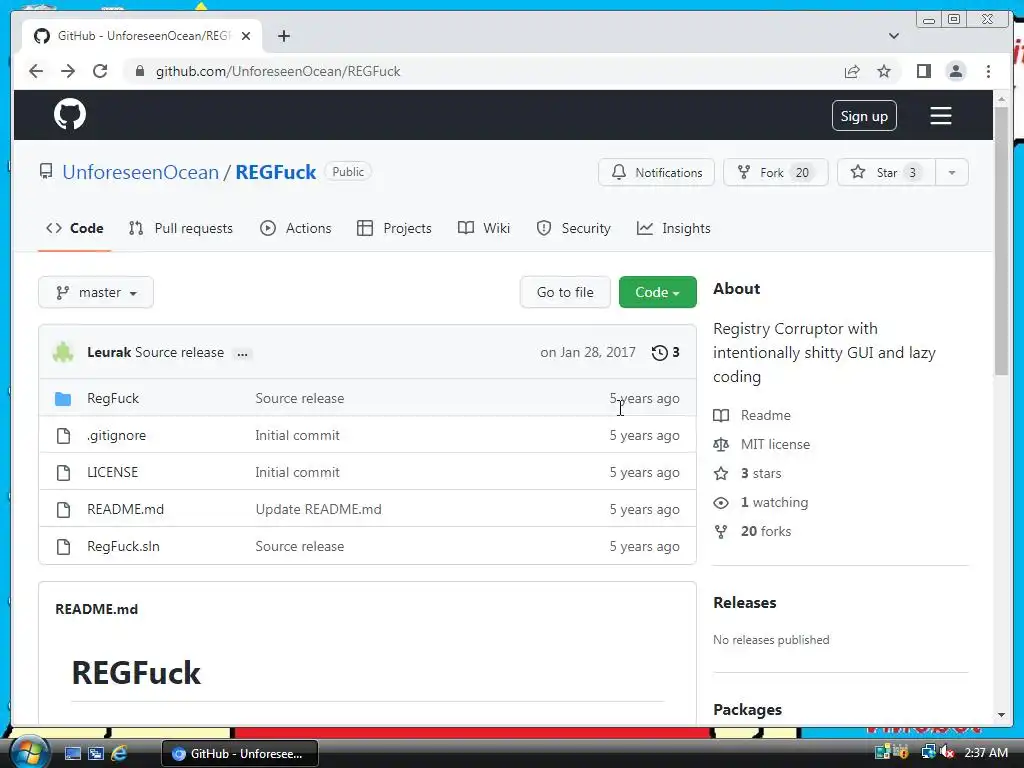Open the hamburger navigation menu

coord(940,116)
